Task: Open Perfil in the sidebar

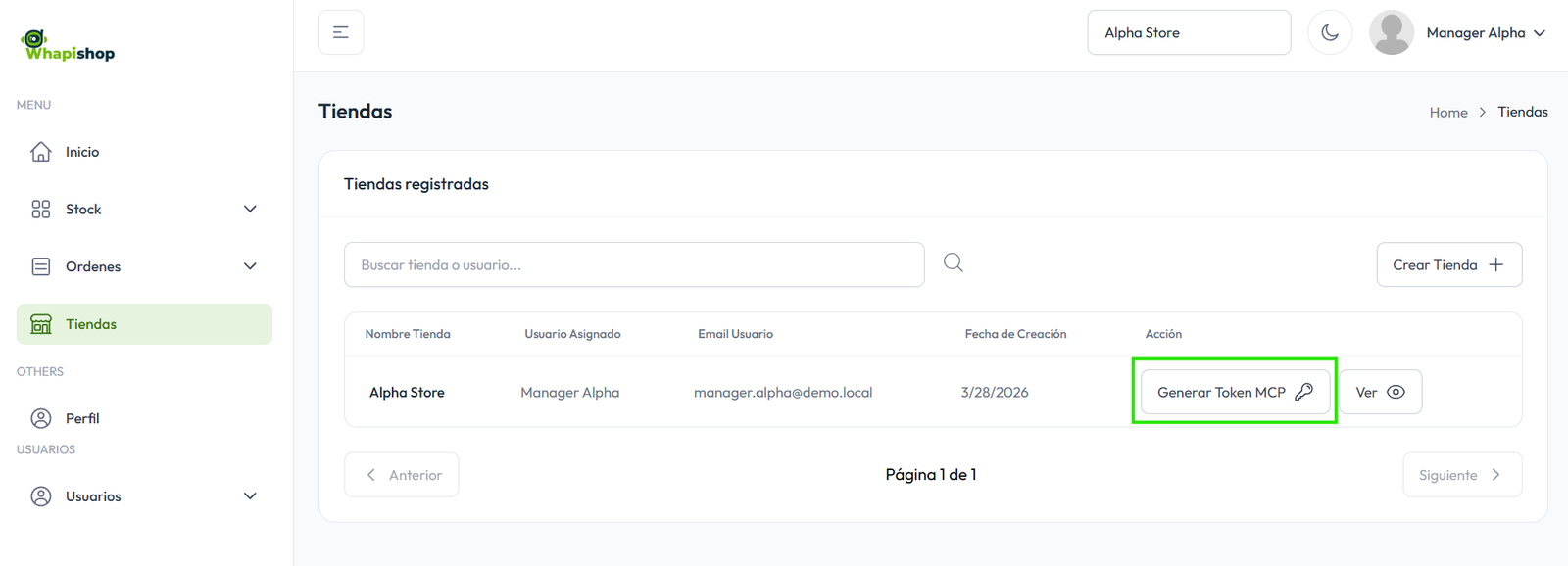Action: pos(82,418)
